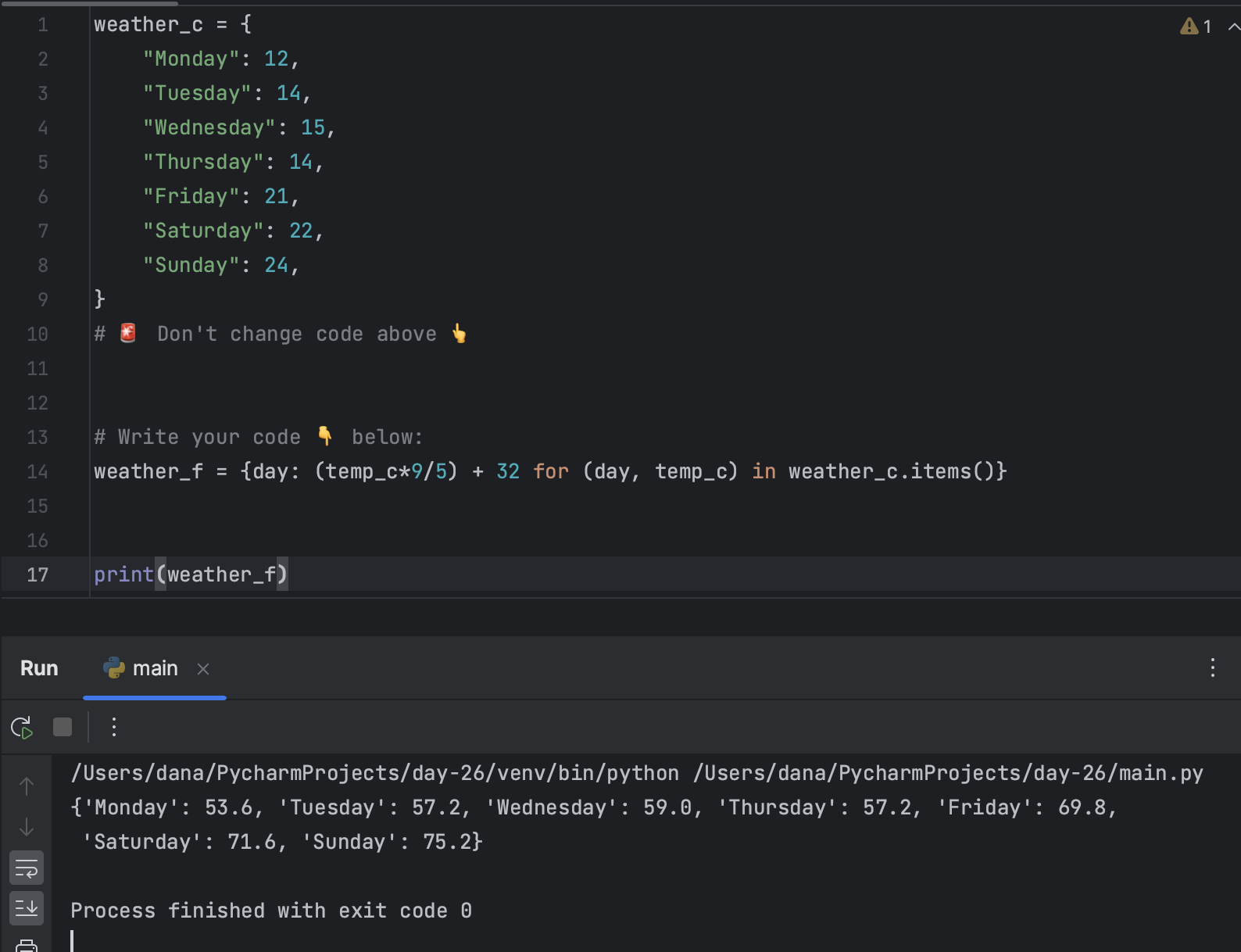Click 'Process finished with exit code 0' message
The height and width of the screenshot is (952, 1241).
[x=271, y=911]
